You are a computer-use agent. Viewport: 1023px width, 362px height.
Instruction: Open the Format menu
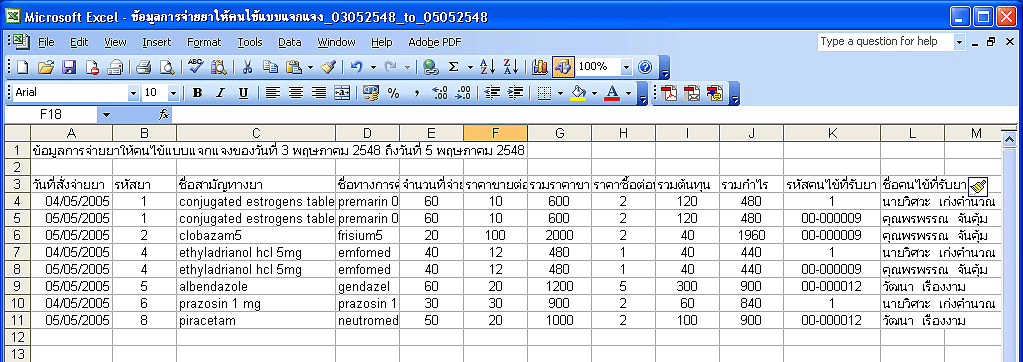pos(204,42)
